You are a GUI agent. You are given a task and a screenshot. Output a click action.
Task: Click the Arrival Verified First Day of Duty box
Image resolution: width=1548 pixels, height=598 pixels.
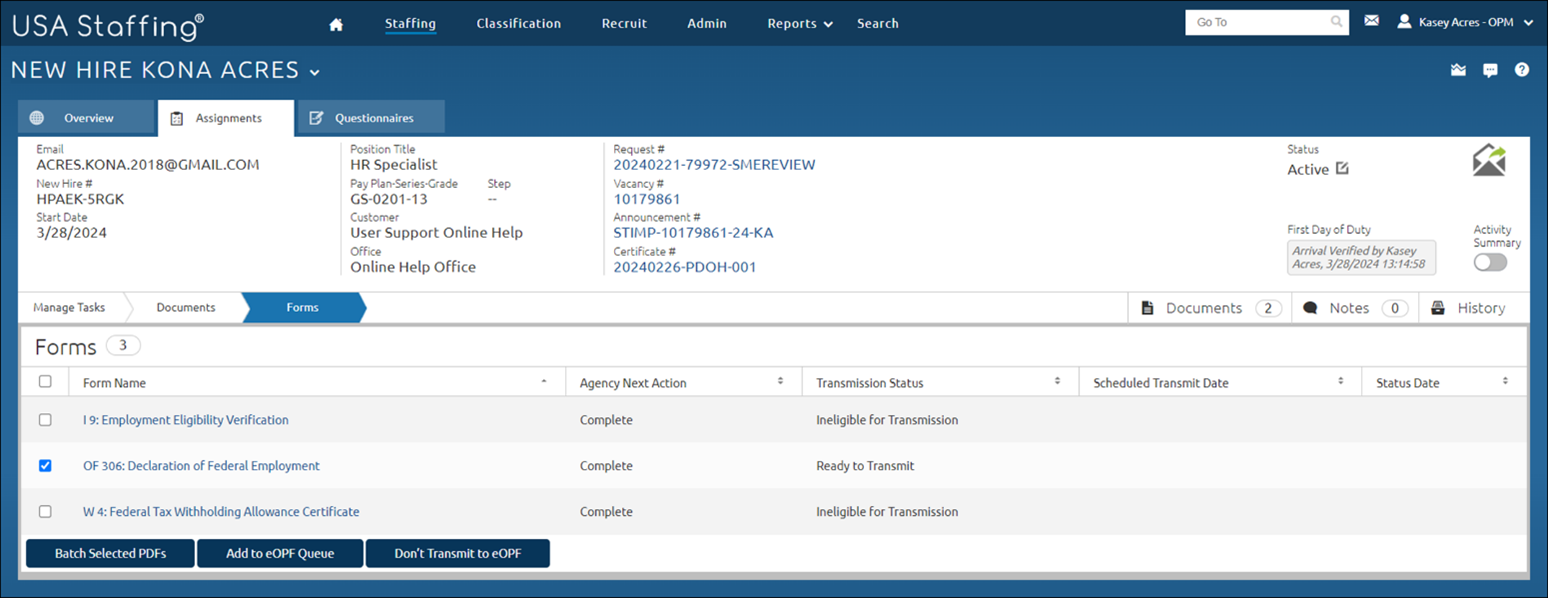(x=1361, y=257)
